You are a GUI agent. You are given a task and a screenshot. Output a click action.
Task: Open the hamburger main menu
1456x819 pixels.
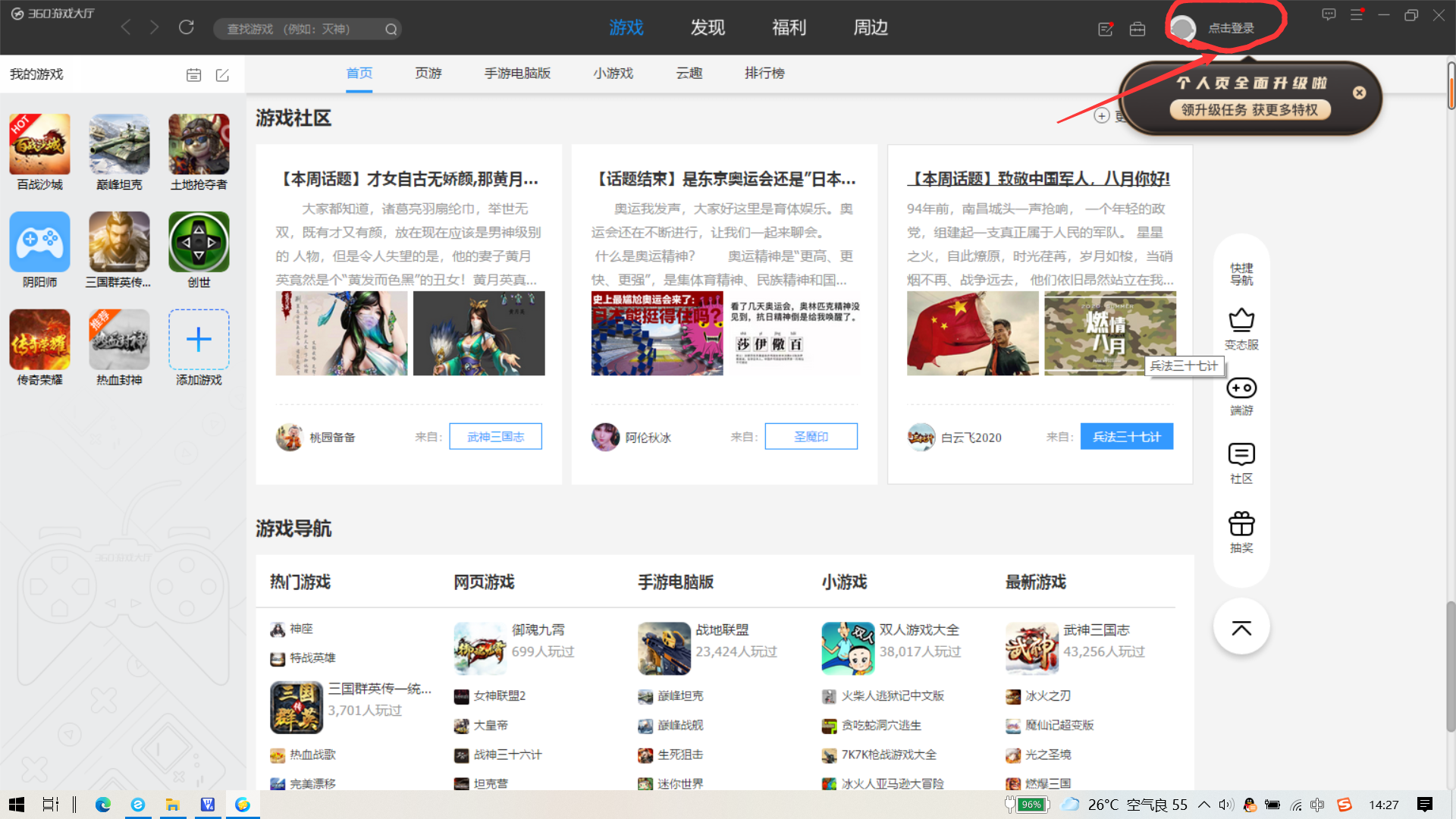tap(1357, 14)
